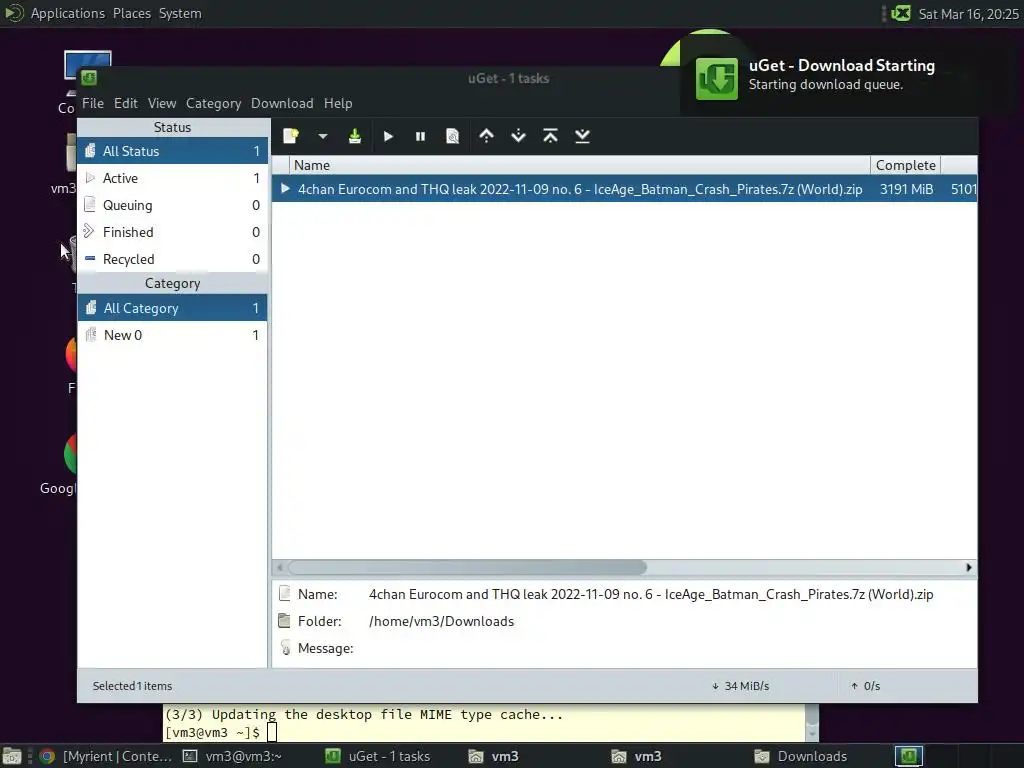Viewport: 1024px width, 768px height.
Task: Select the Queuing status filter
Action: coord(172,205)
